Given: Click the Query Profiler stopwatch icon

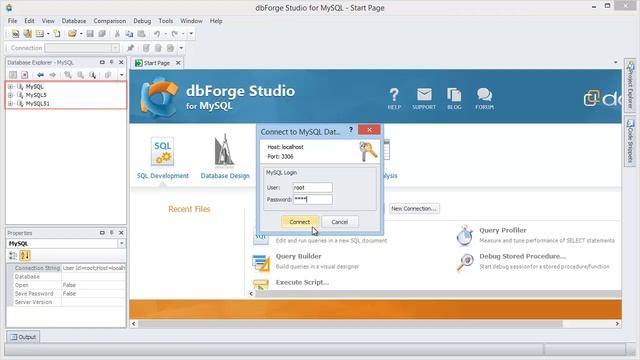Looking at the screenshot, I should [x=464, y=236].
